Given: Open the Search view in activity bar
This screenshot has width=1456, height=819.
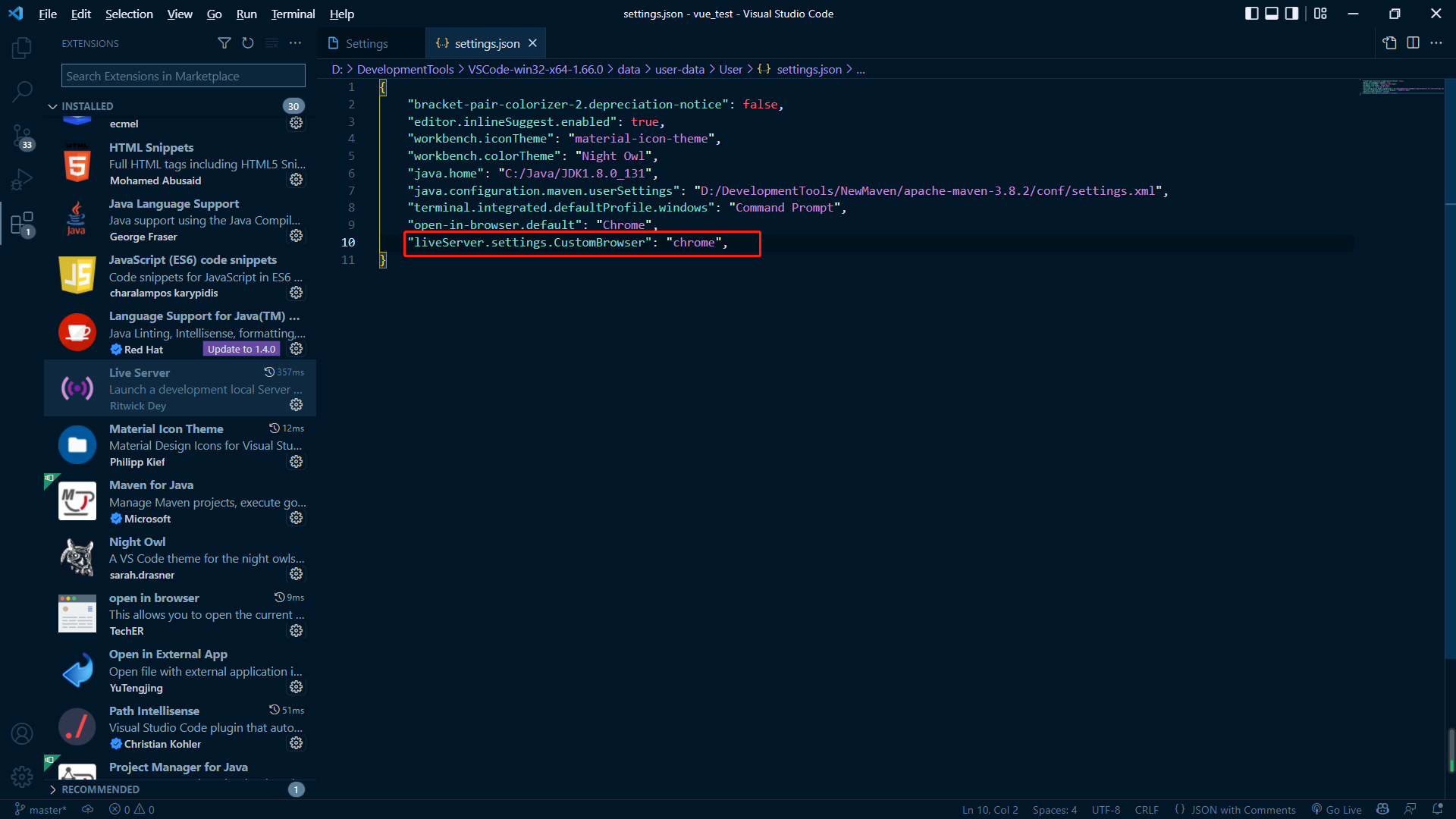Looking at the screenshot, I should click(22, 92).
